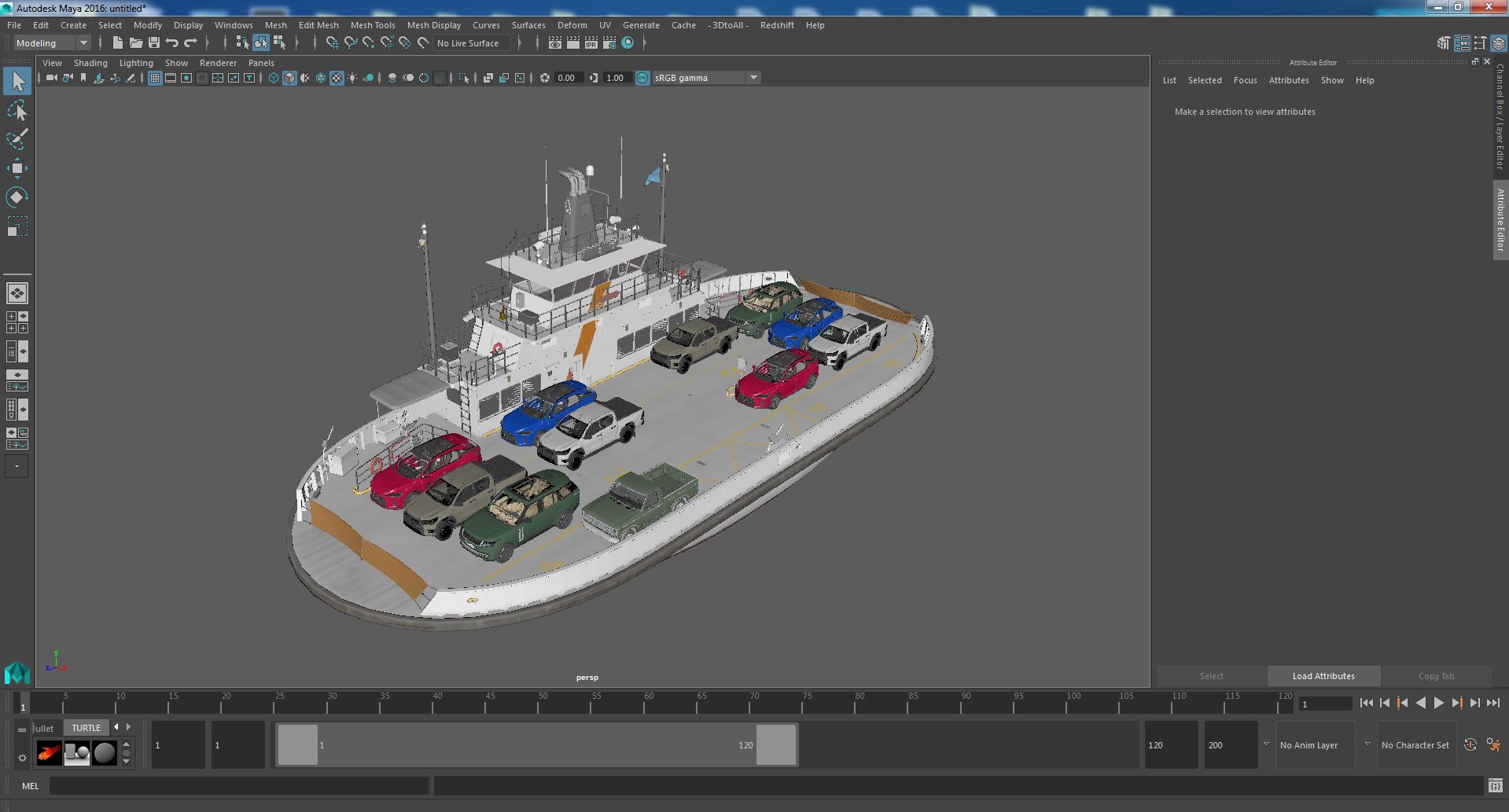Enable Snap to grids
Image resolution: width=1509 pixels, height=812 pixels.
pos(333,43)
